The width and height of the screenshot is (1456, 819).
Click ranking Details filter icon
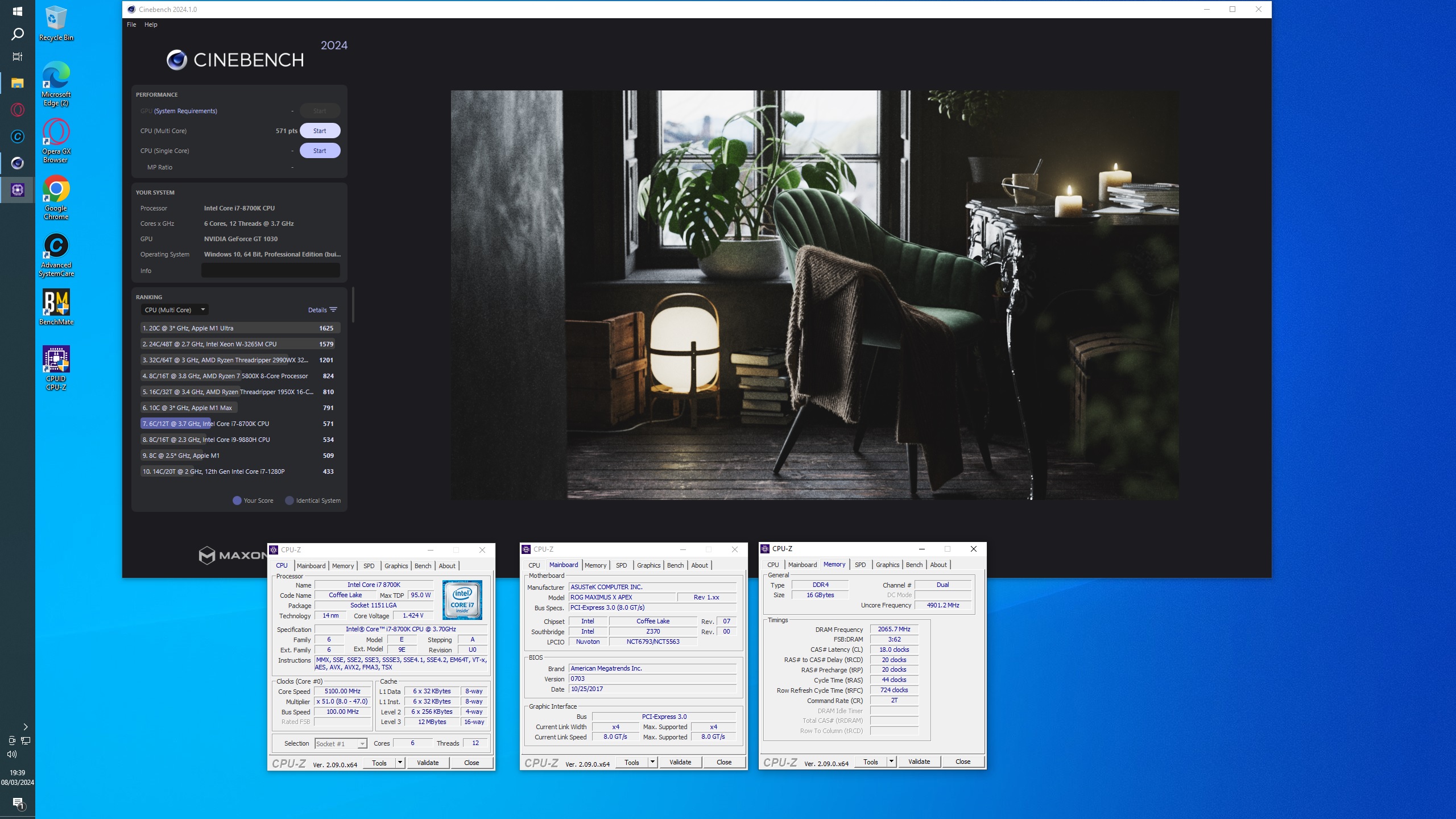coord(333,310)
